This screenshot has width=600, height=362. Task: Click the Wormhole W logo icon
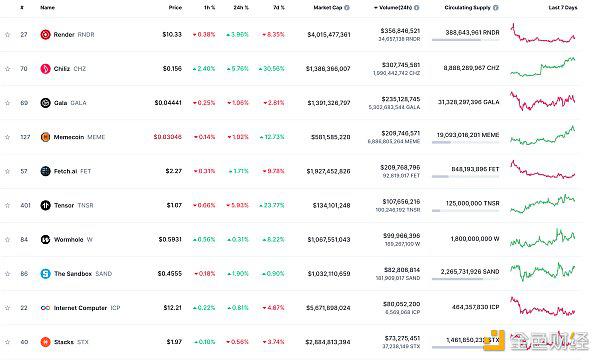pos(46,240)
